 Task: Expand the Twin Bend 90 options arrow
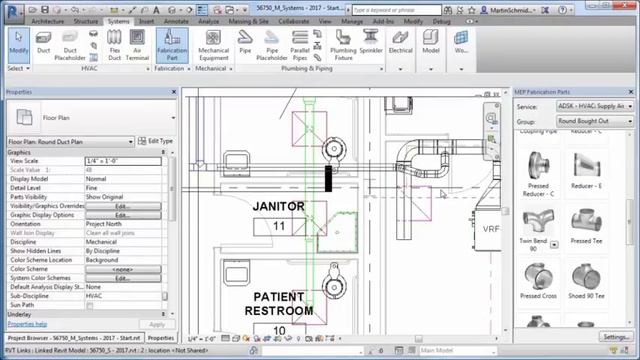[x=554, y=245]
